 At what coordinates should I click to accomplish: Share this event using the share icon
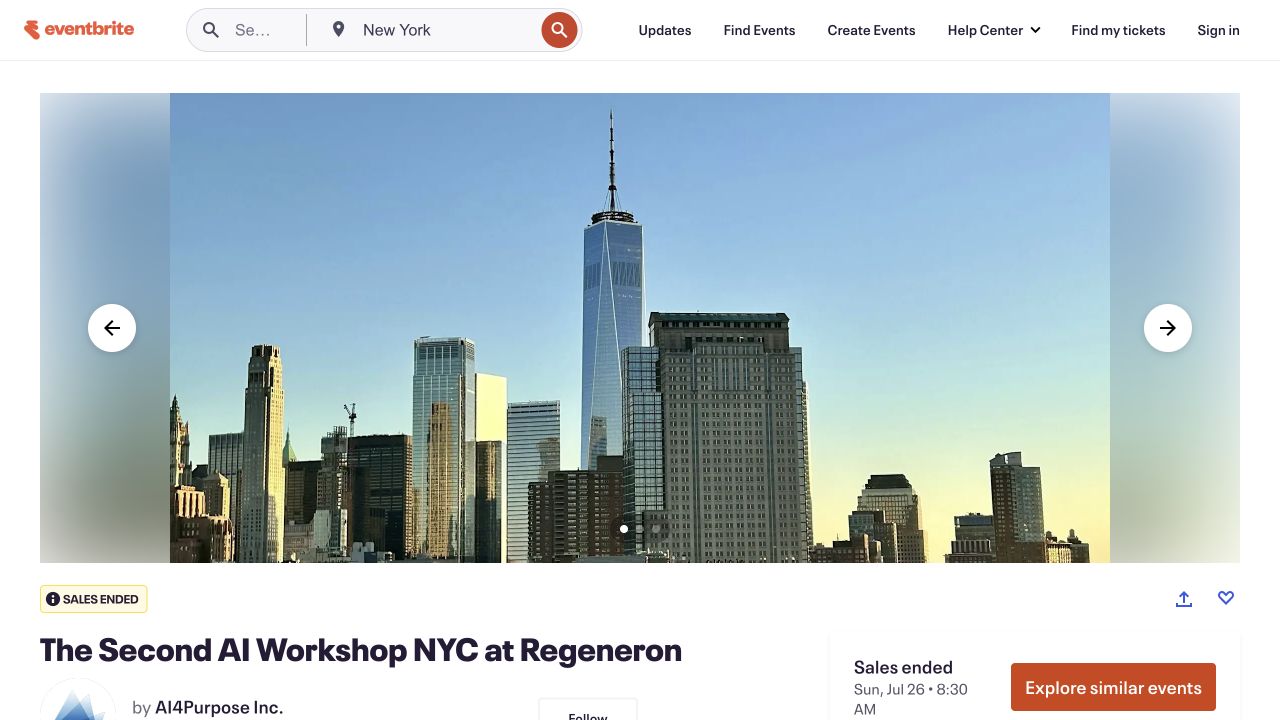pyautogui.click(x=1184, y=598)
